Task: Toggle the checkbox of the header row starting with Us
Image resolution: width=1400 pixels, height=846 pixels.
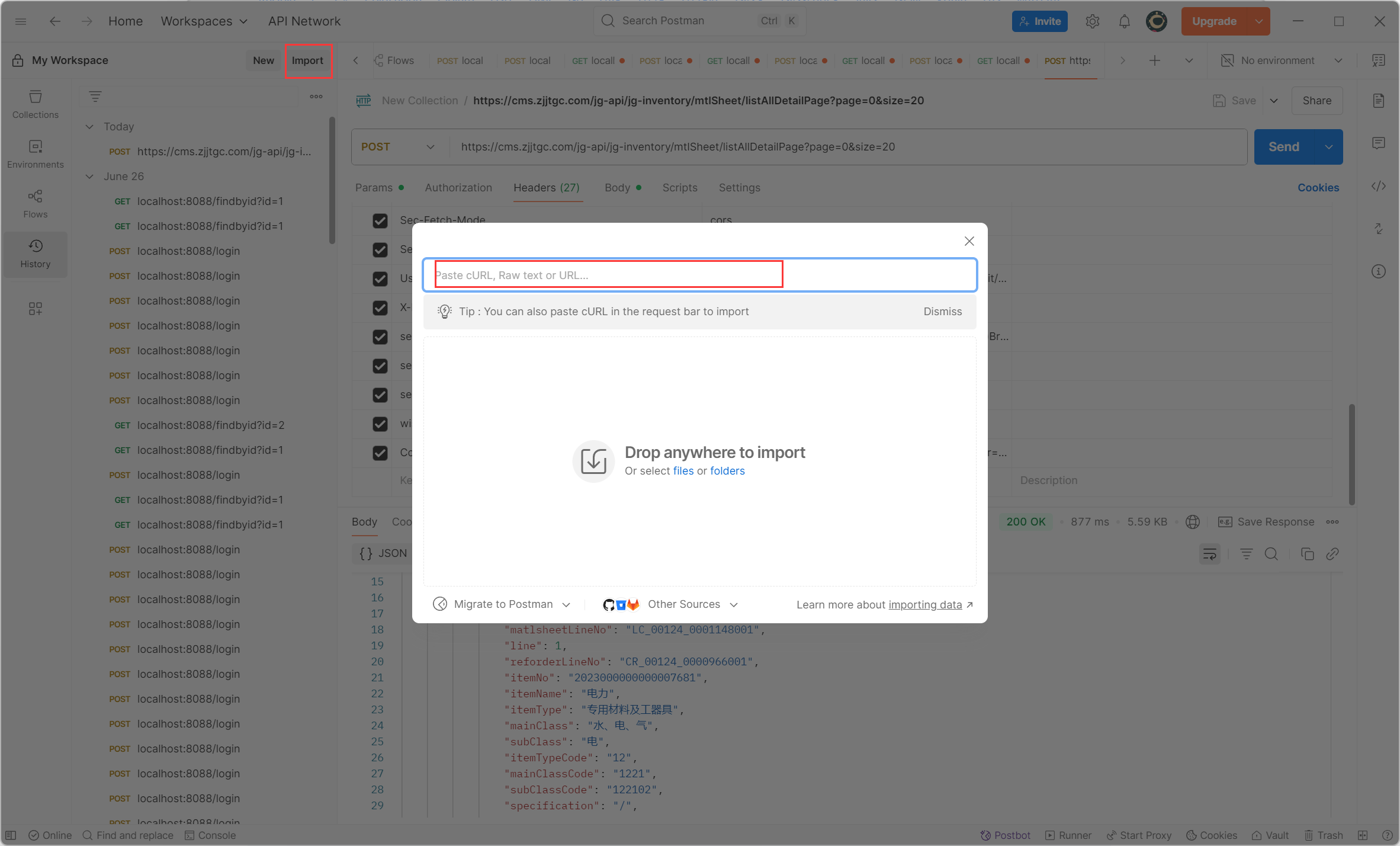Action: coord(380,278)
